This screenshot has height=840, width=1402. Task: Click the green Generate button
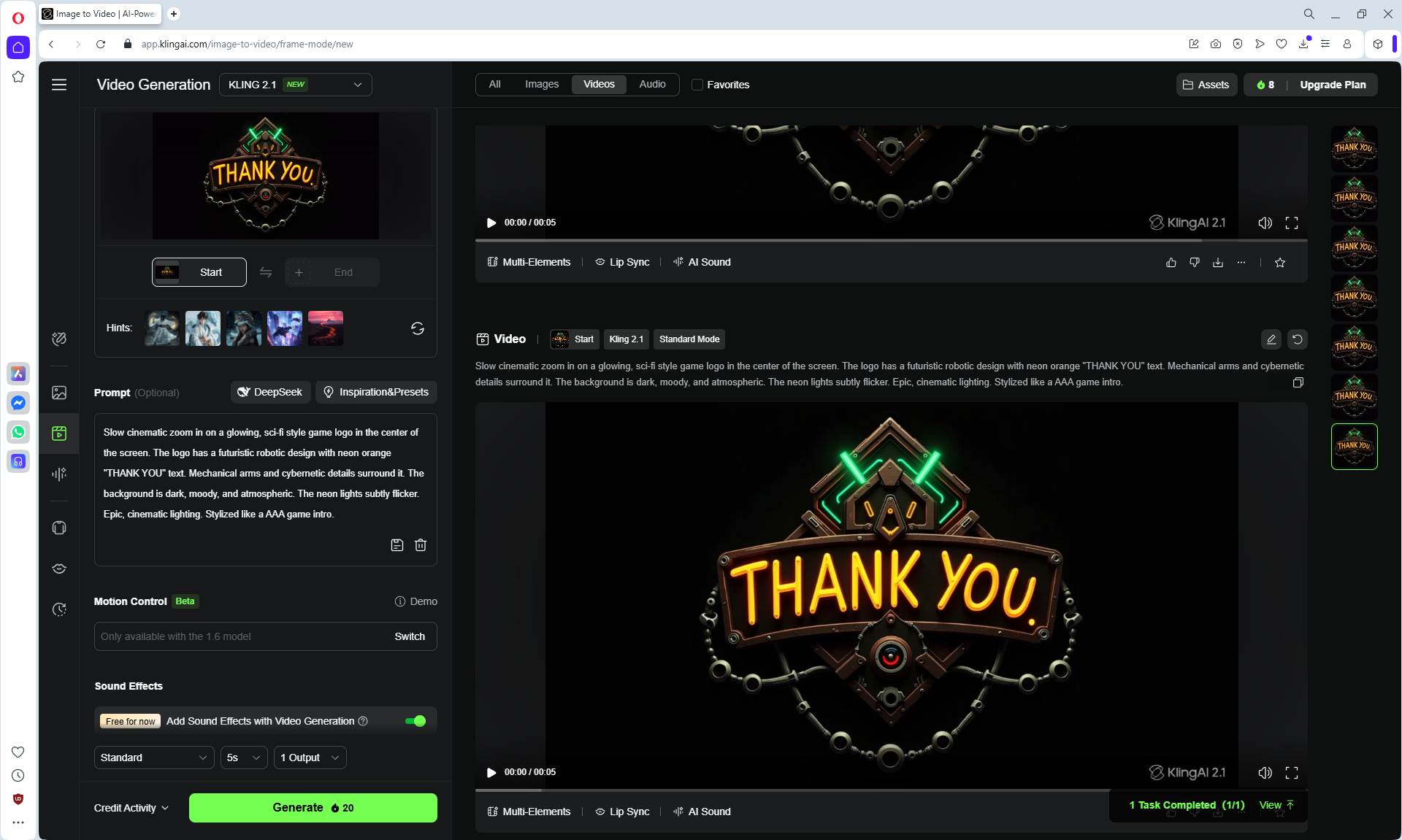click(x=313, y=808)
